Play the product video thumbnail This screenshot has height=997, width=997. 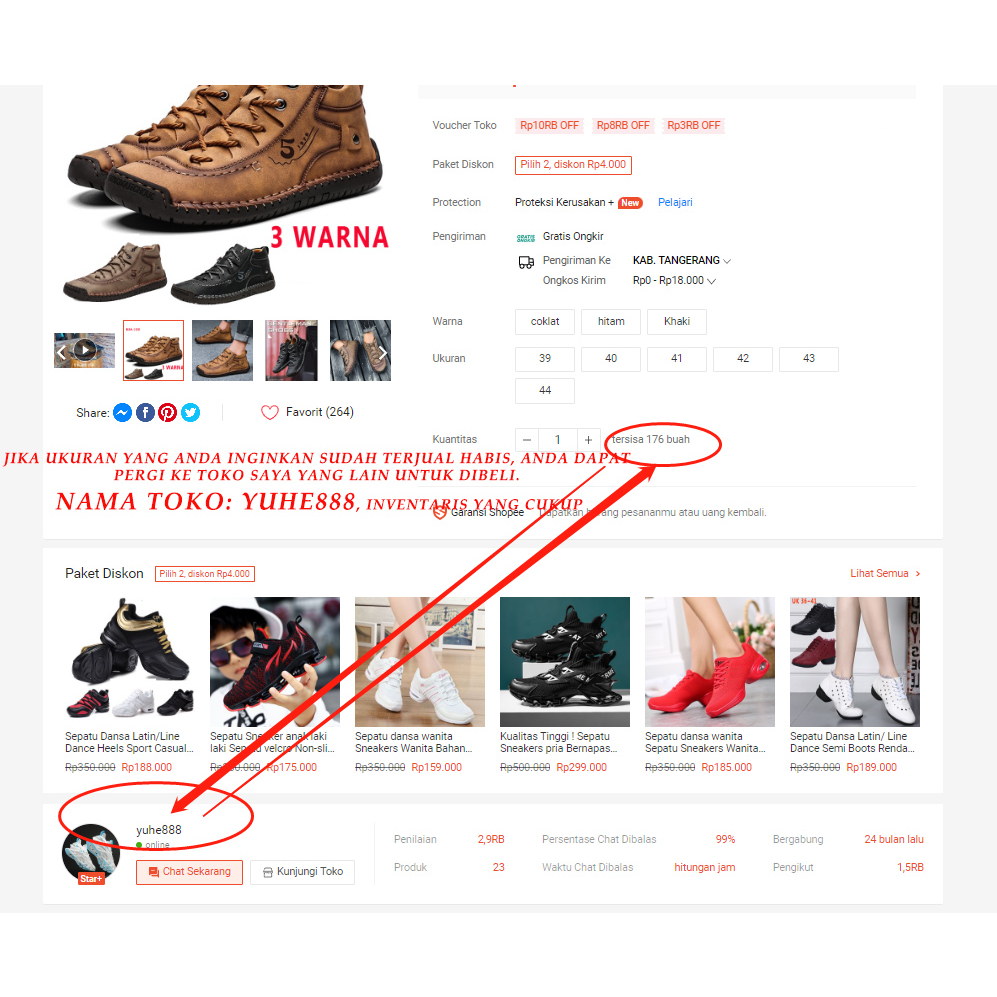85,350
